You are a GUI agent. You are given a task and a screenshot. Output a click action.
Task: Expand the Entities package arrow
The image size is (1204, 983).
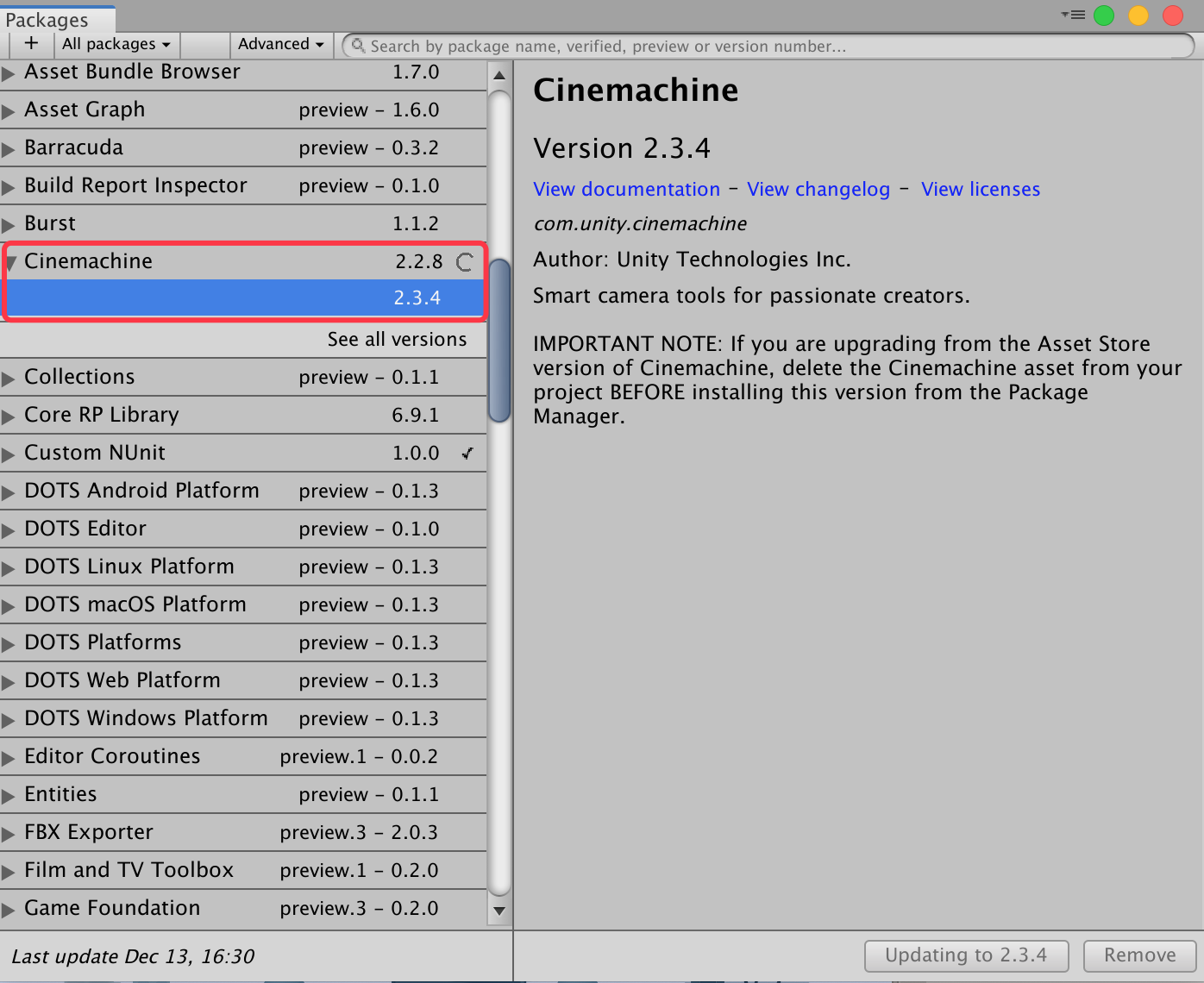pyautogui.click(x=9, y=796)
